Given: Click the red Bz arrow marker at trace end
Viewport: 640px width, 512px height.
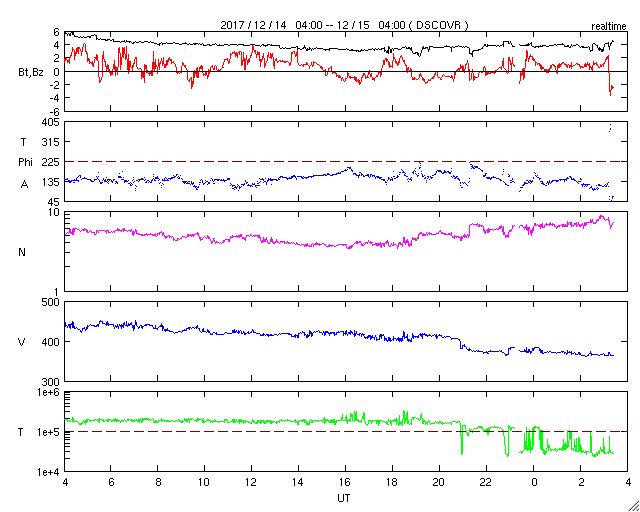Looking at the screenshot, I should (611, 87).
